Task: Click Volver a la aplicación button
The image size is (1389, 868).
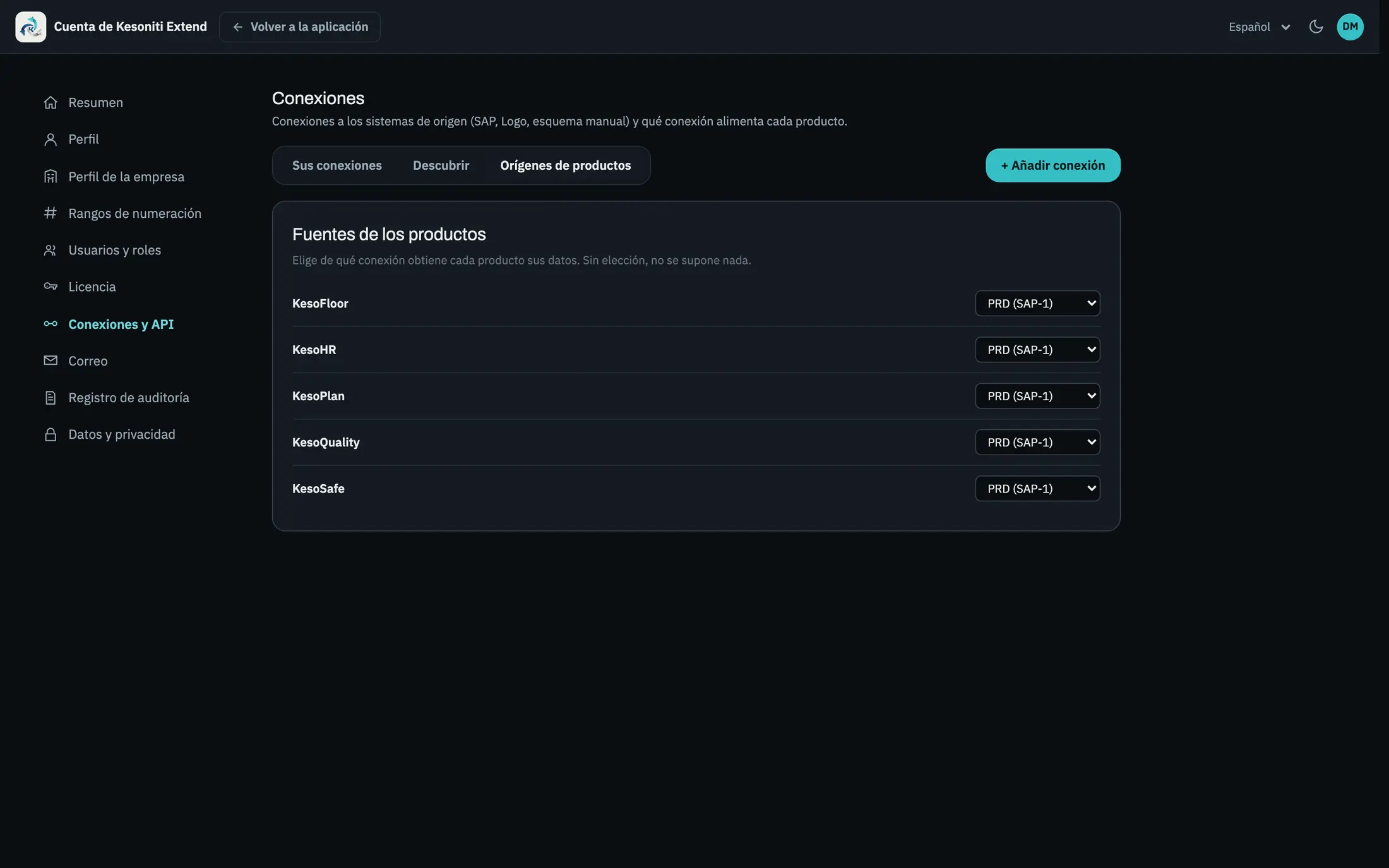Action: pos(300,27)
